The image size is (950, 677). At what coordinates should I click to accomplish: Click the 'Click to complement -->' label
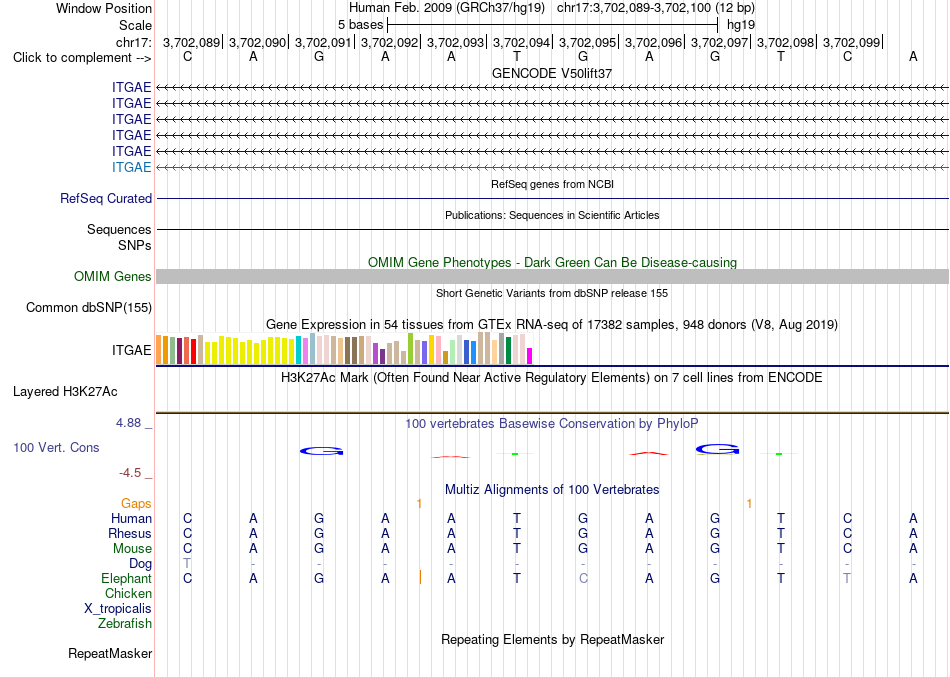(x=82, y=58)
